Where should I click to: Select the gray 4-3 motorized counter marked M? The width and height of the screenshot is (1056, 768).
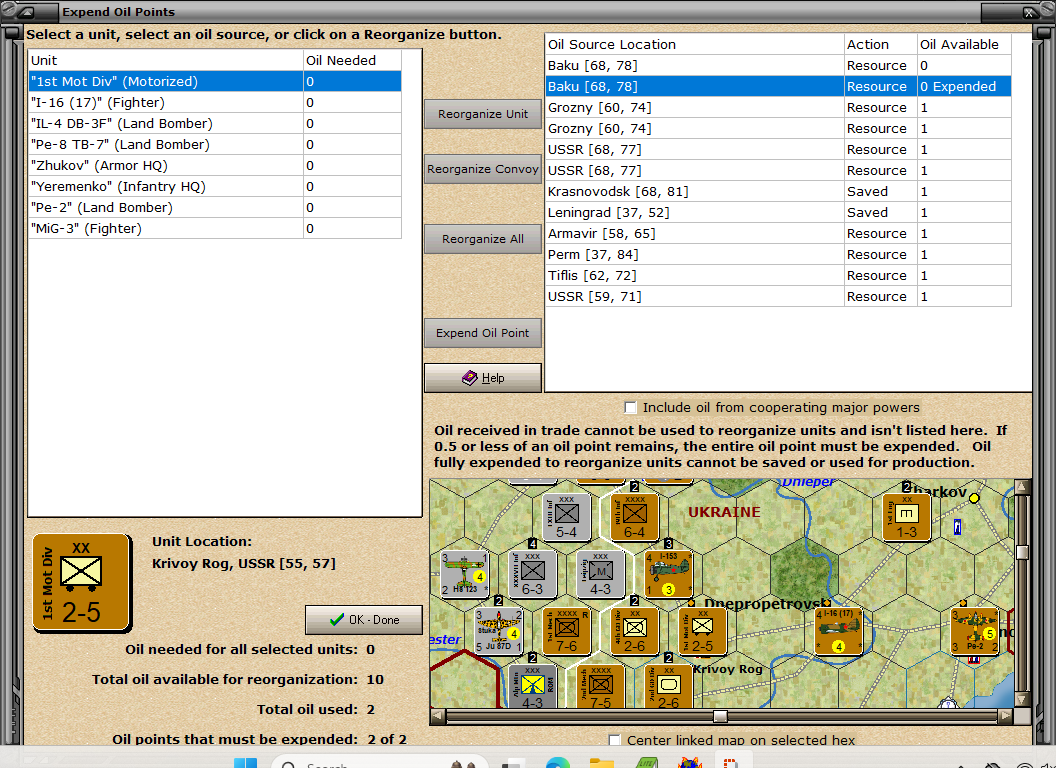click(601, 574)
